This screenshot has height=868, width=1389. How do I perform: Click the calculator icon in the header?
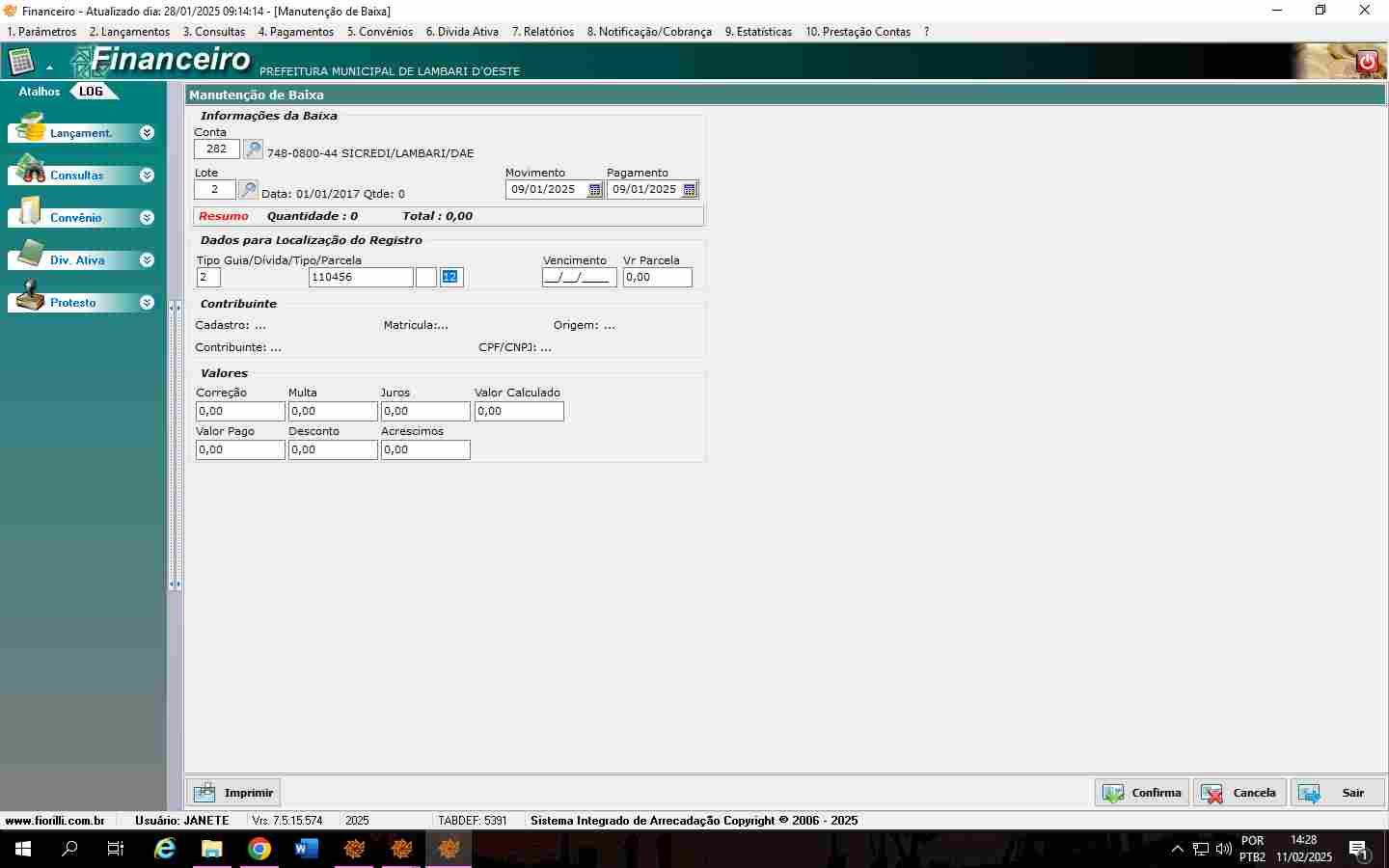coord(21,63)
